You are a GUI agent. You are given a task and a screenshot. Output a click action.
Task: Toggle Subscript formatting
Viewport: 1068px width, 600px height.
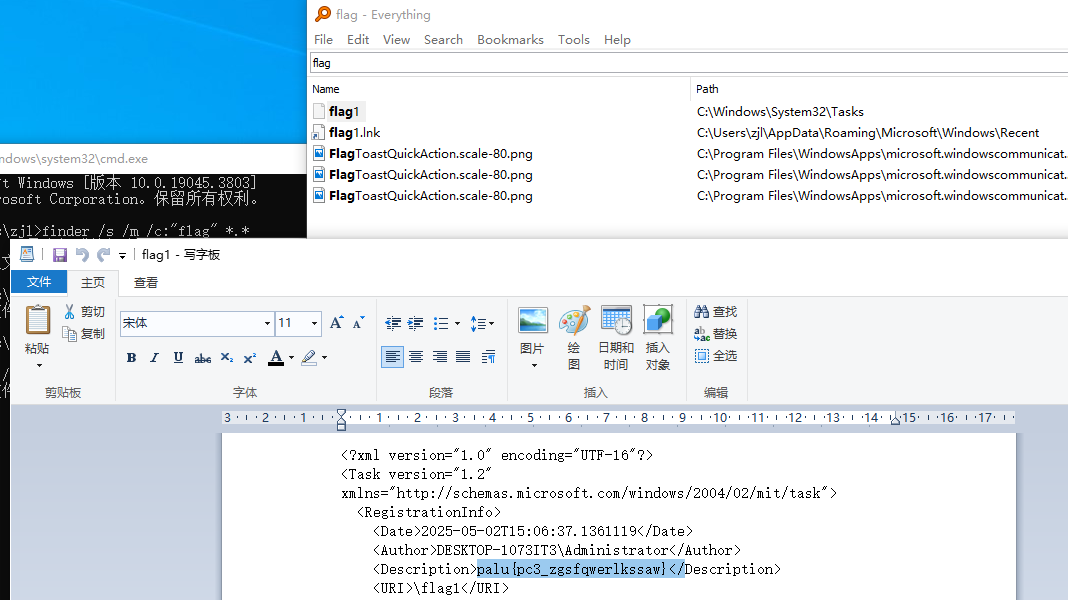[x=227, y=358]
